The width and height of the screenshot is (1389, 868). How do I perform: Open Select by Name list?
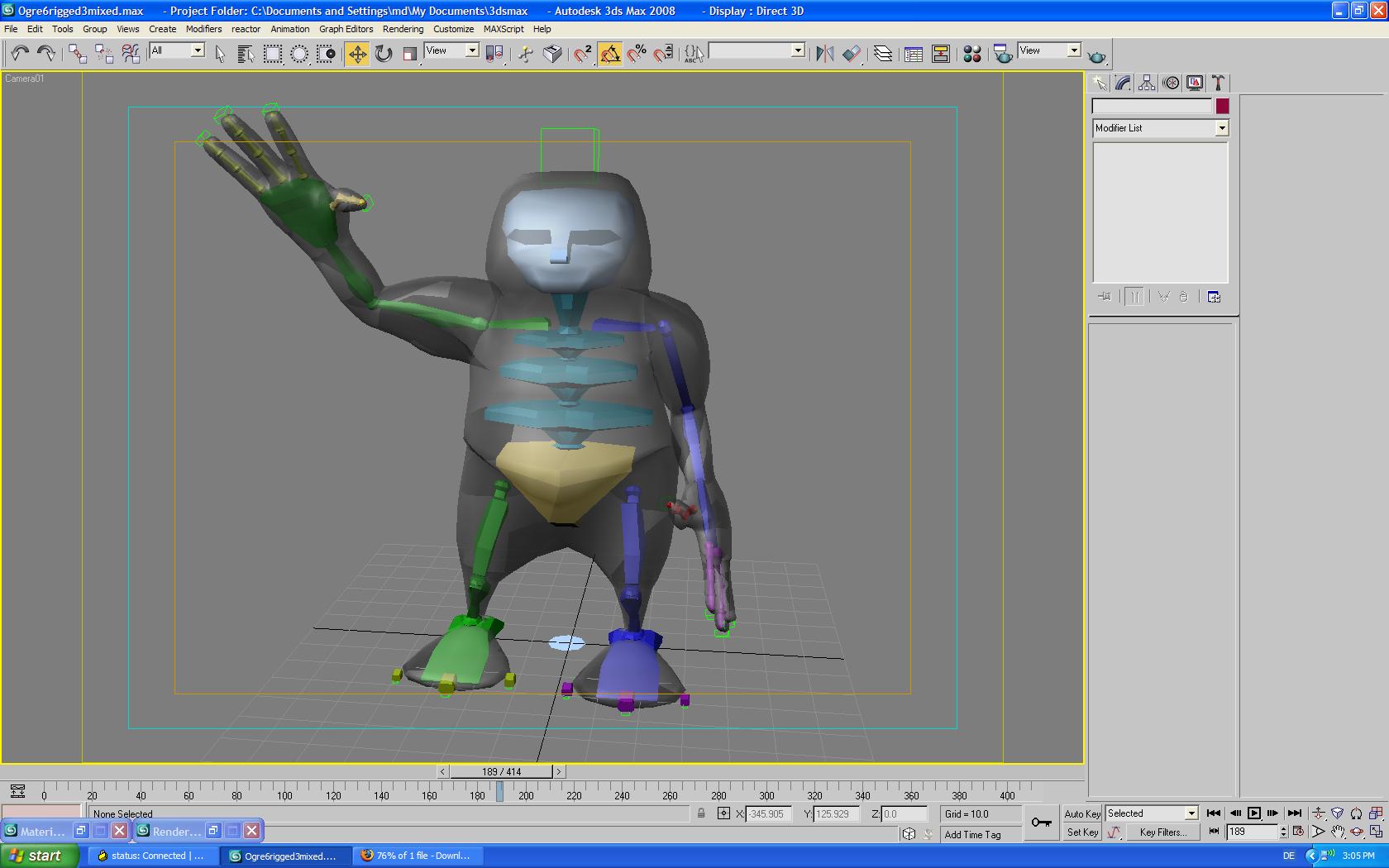(246, 54)
